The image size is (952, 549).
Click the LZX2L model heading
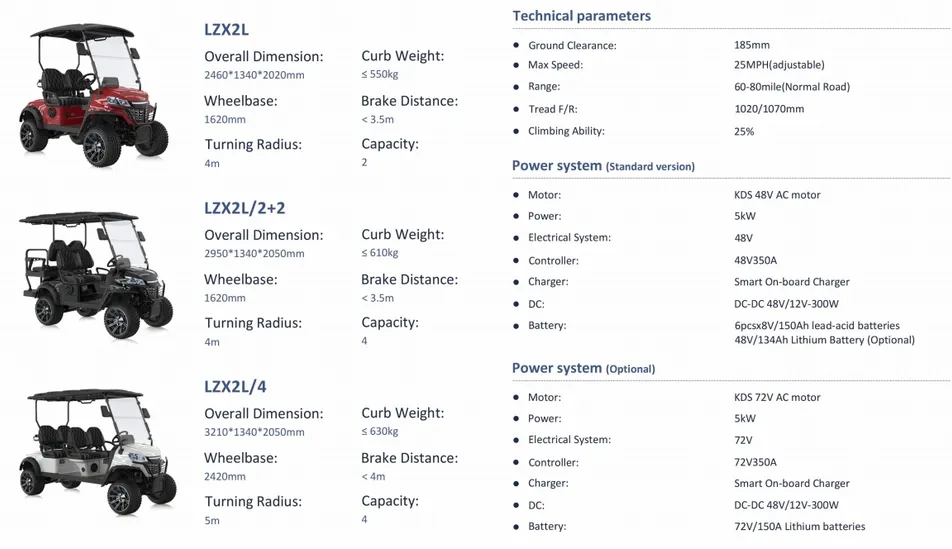226,29
